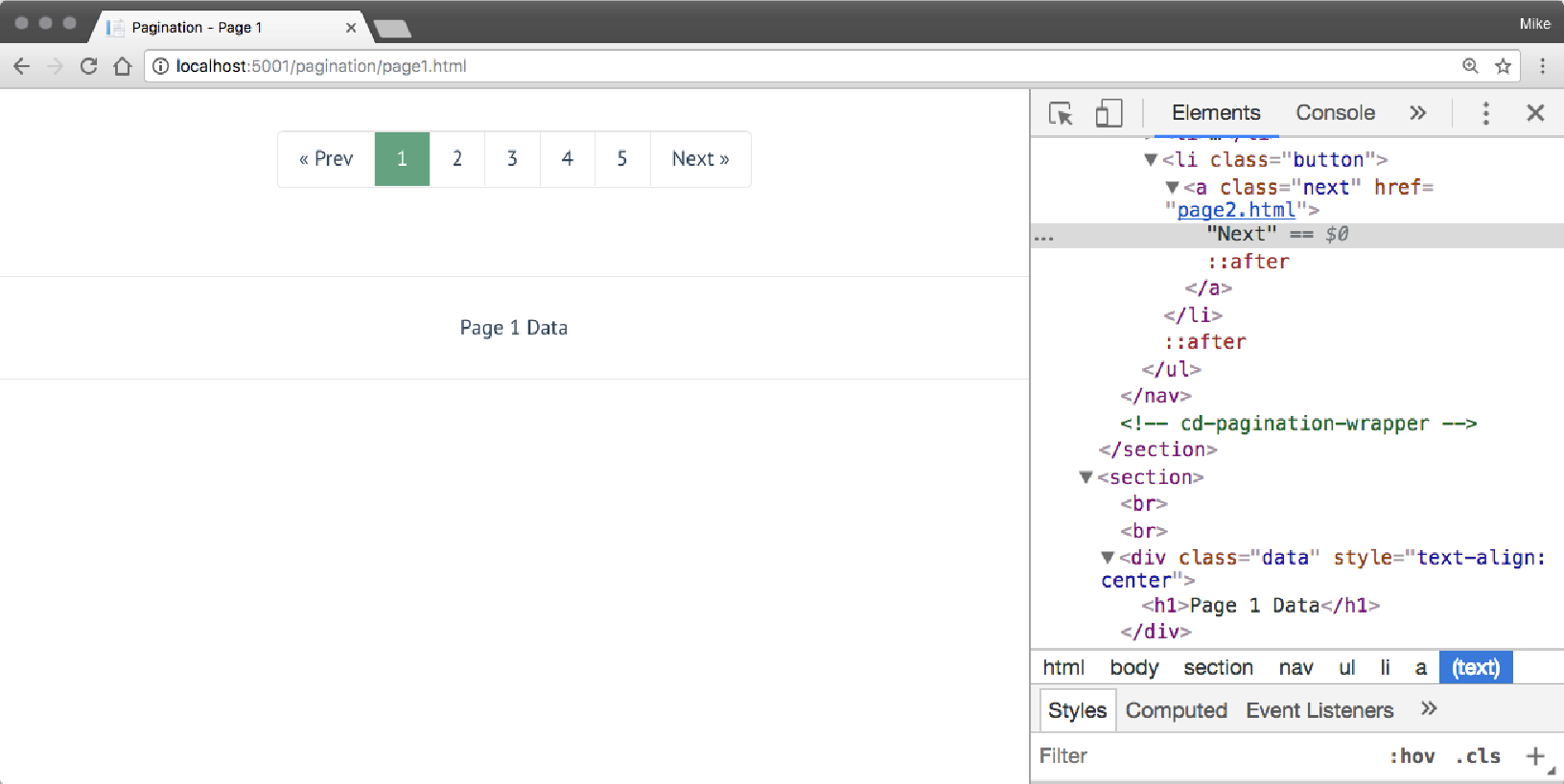Select the cd-pagination-wrapper comment row
This screenshot has width=1564, height=784.
pyautogui.click(x=1298, y=424)
